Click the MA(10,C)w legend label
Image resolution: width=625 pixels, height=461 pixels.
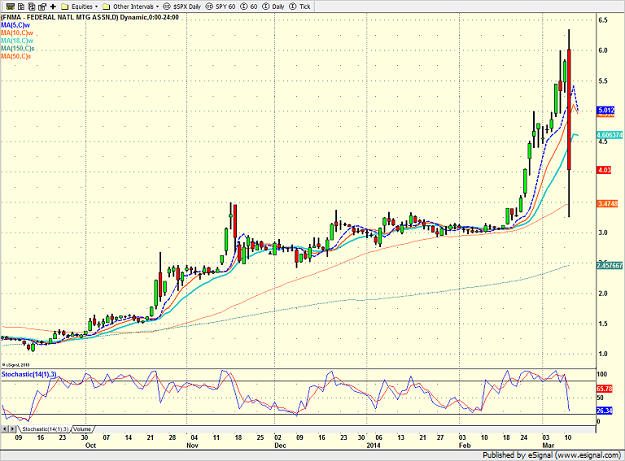click(x=17, y=33)
